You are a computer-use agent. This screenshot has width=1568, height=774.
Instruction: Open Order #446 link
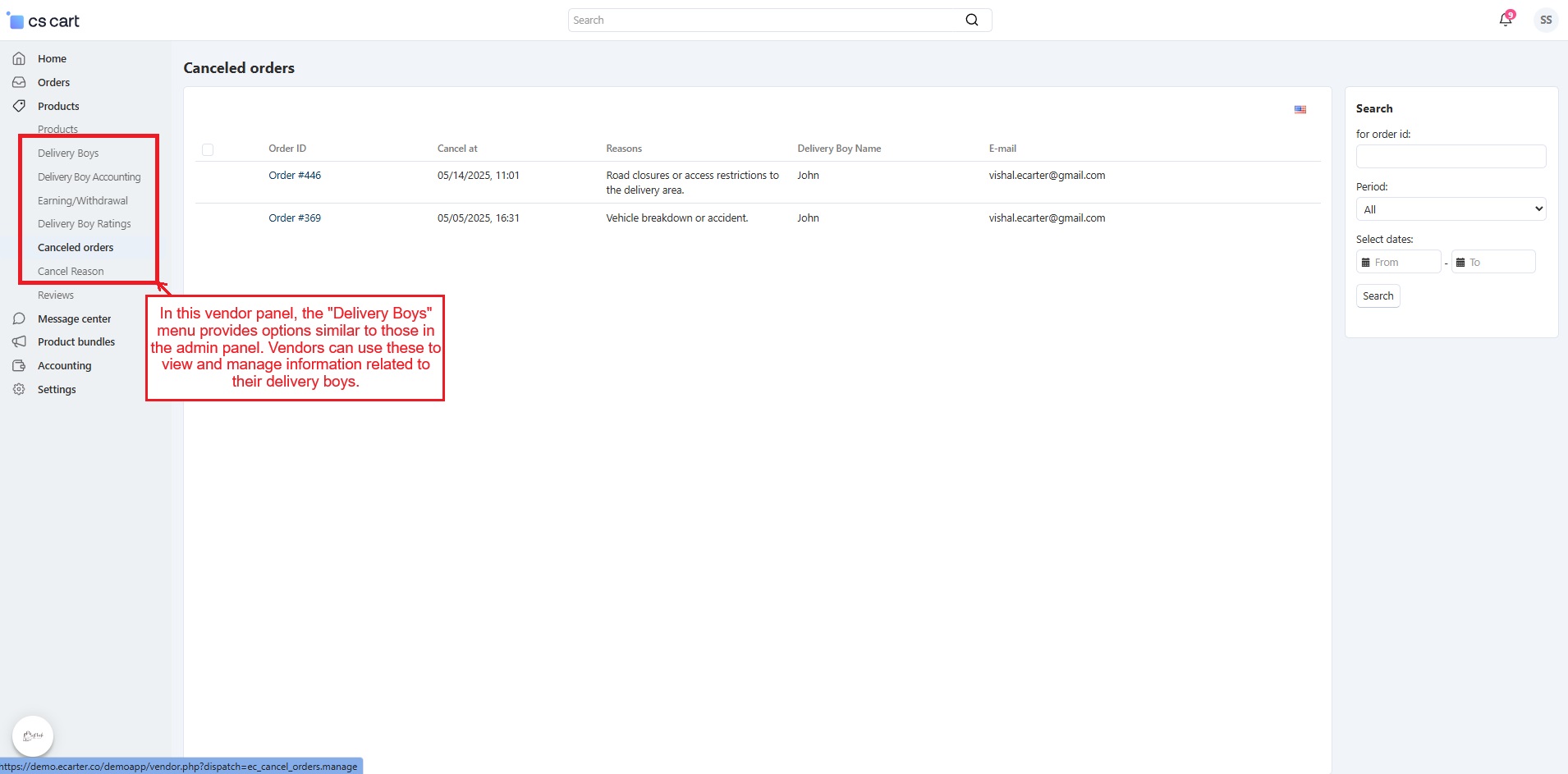(295, 175)
